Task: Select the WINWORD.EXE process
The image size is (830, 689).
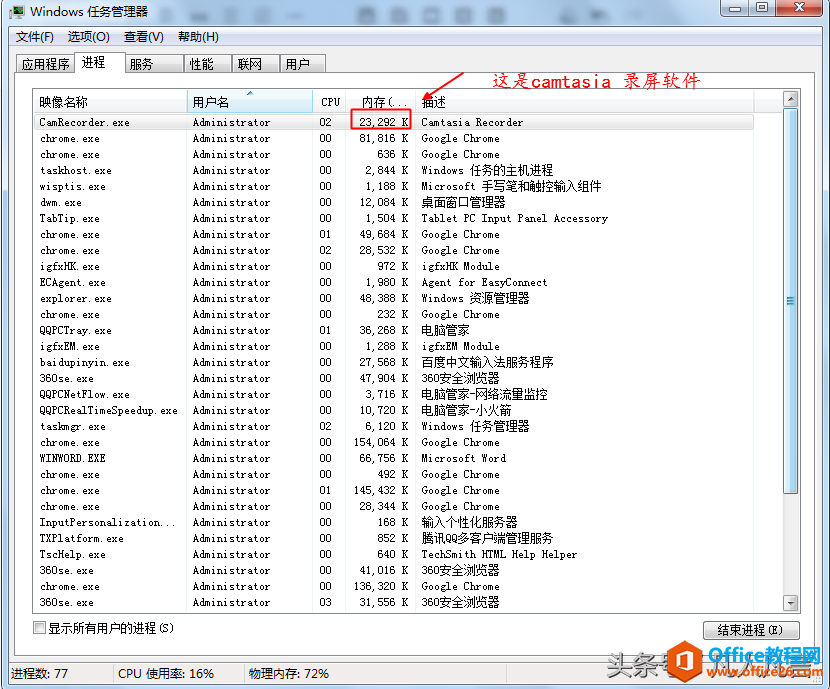Action: coord(394,458)
